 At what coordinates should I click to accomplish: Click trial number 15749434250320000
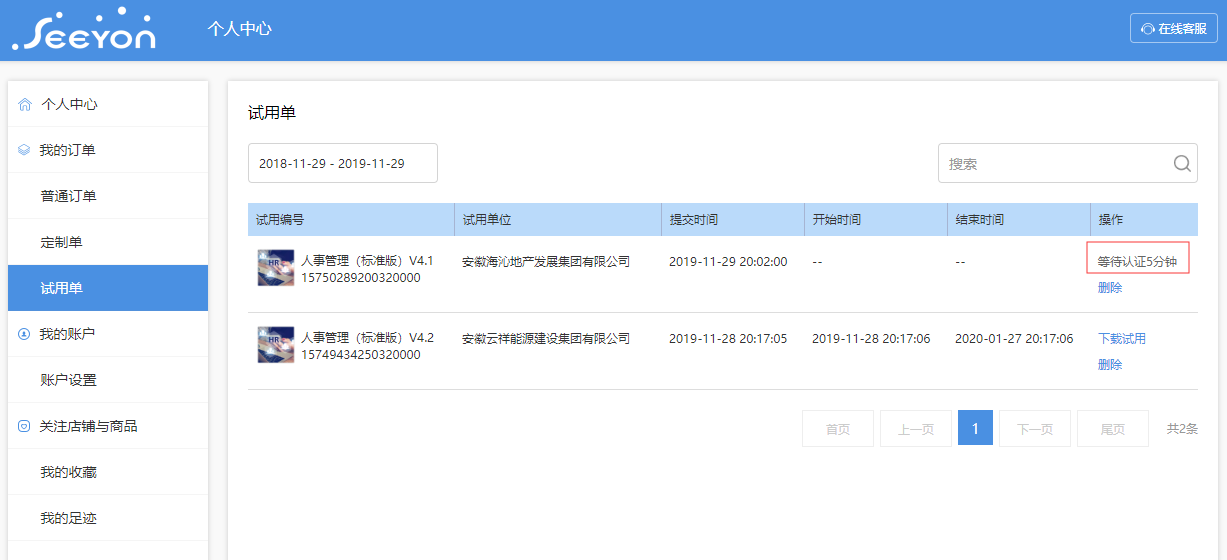(x=361, y=355)
